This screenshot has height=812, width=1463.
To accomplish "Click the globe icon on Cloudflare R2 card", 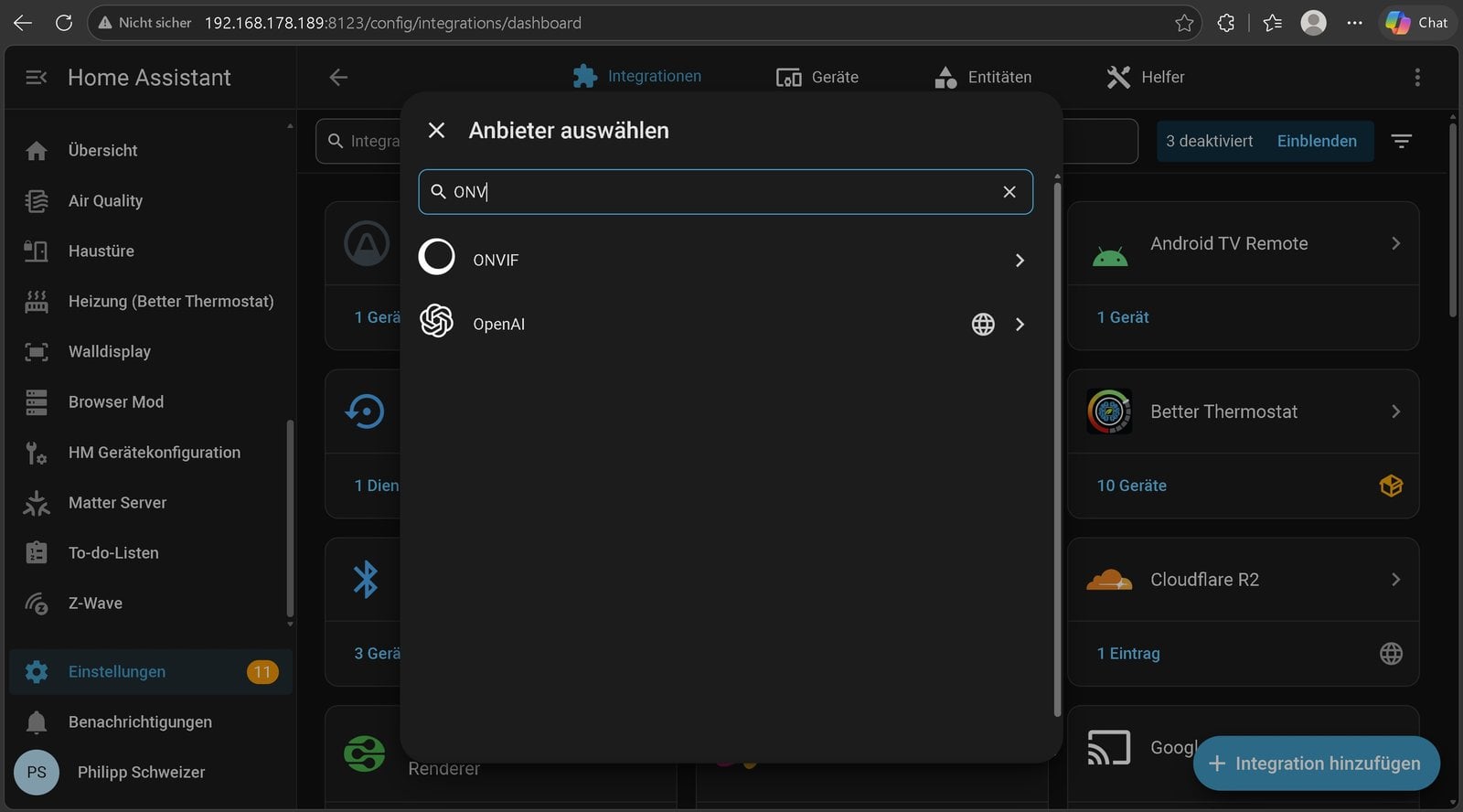I will (1391, 654).
